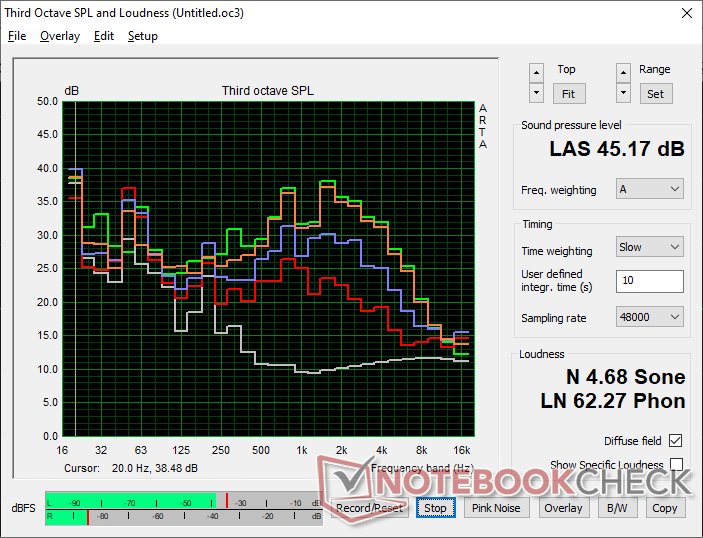Open the Sampling rate dropdown
The image size is (703, 538).
pos(650,317)
